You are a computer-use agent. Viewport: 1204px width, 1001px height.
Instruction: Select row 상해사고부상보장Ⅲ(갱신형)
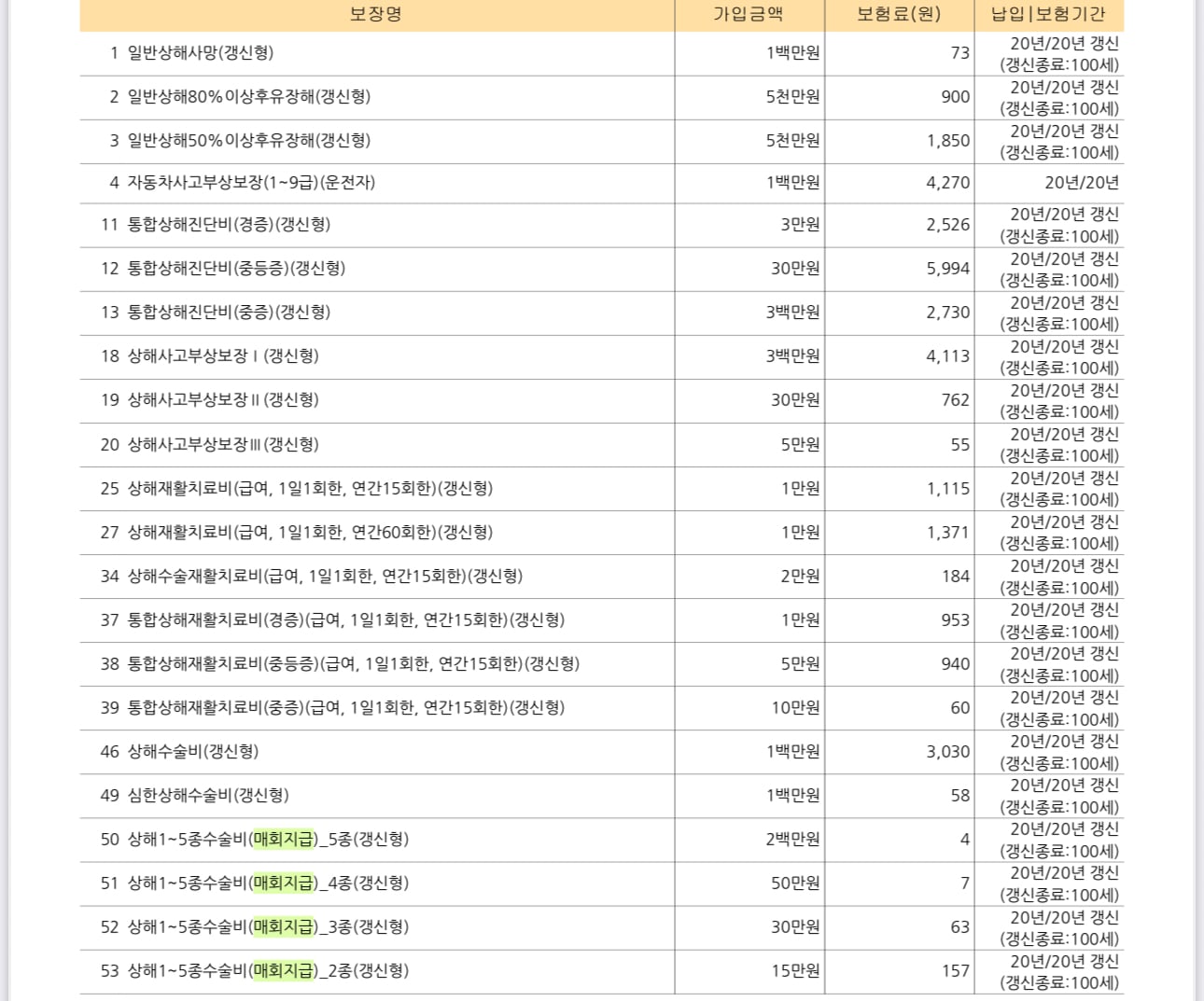[x=602, y=445]
